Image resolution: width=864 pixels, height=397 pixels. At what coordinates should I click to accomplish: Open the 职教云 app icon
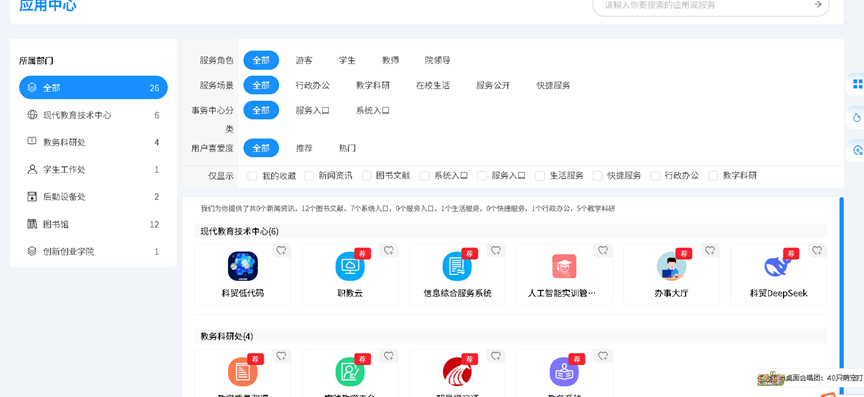(350, 266)
